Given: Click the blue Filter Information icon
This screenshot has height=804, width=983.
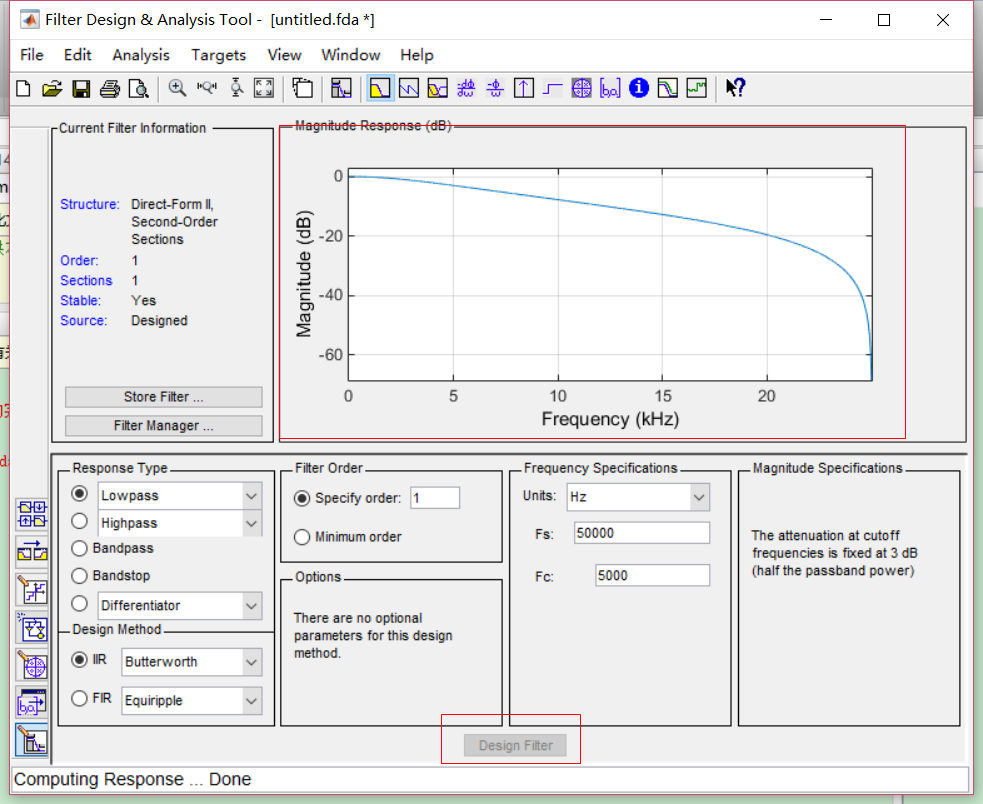Looking at the screenshot, I should 639,88.
